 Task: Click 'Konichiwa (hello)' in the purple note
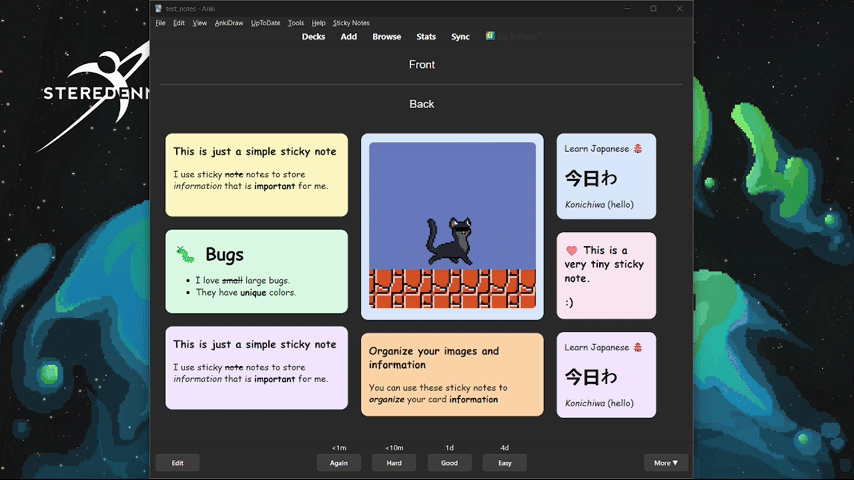(599, 403)
